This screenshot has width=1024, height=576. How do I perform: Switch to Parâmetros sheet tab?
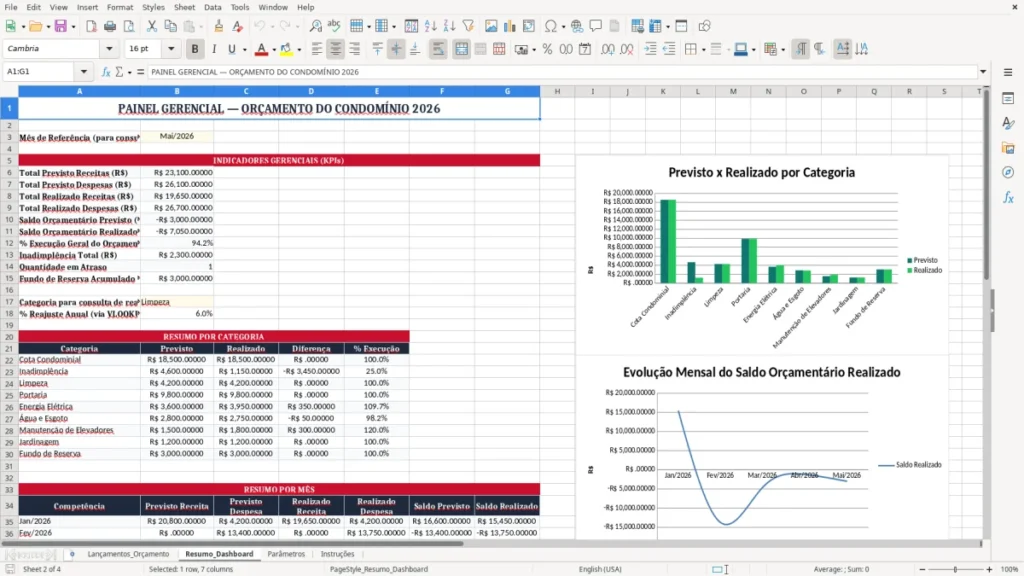pos(286,554)
